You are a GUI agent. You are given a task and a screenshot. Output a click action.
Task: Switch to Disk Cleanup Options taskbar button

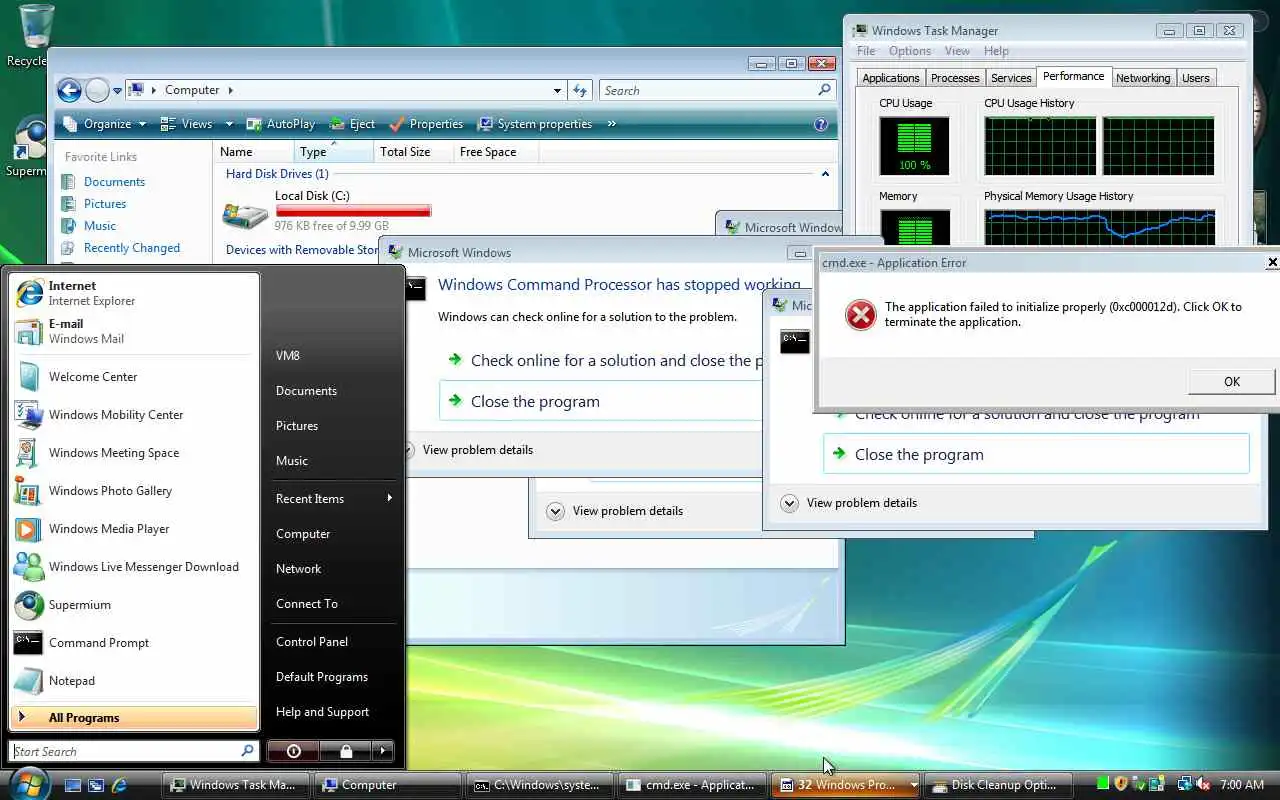coord(996,786)
